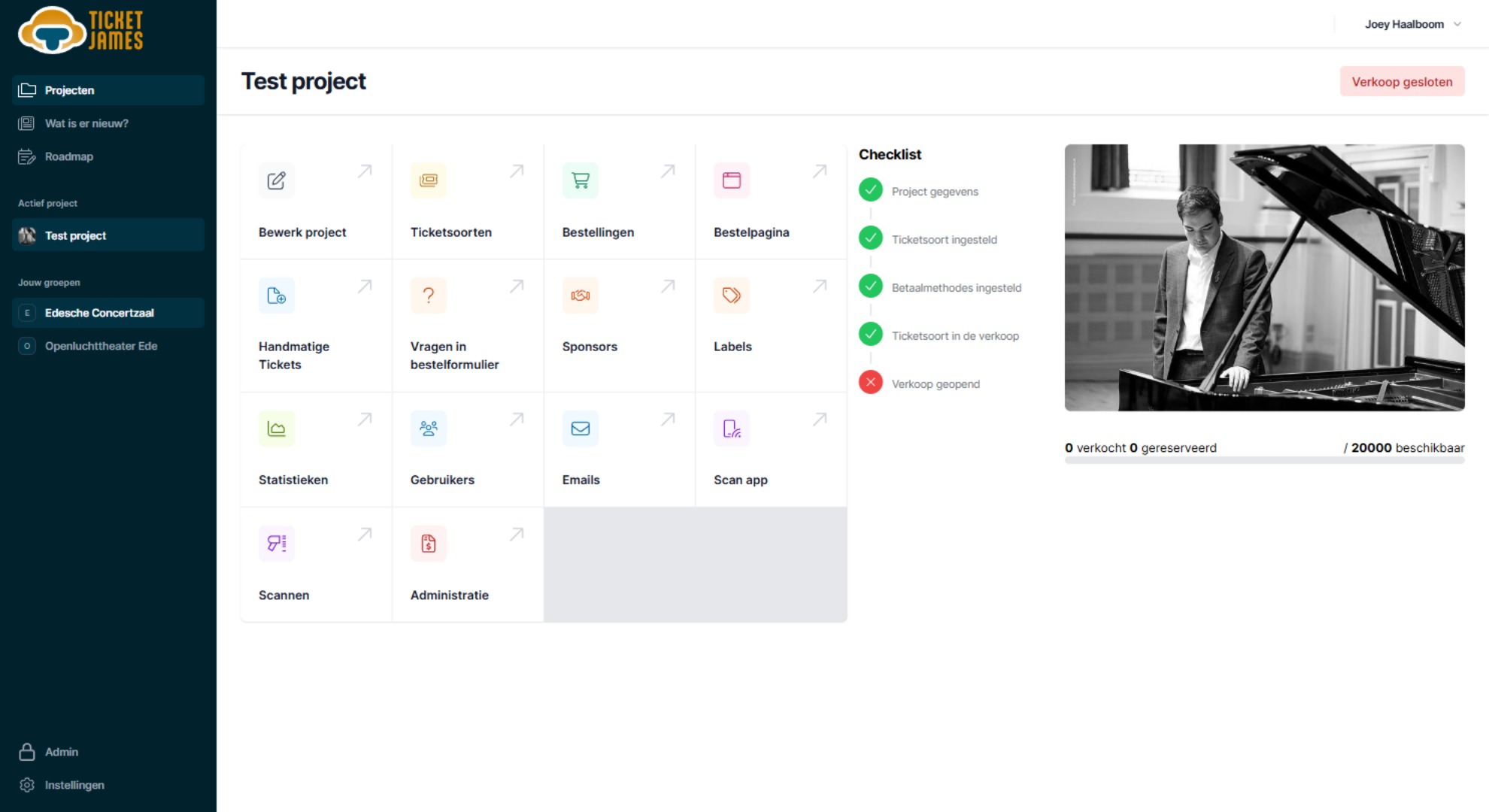Click green check beside Ticketsoort in de verkoop
Image resolution: width=1489 pixels, height=812 pixels.
(x=871, y=334)
